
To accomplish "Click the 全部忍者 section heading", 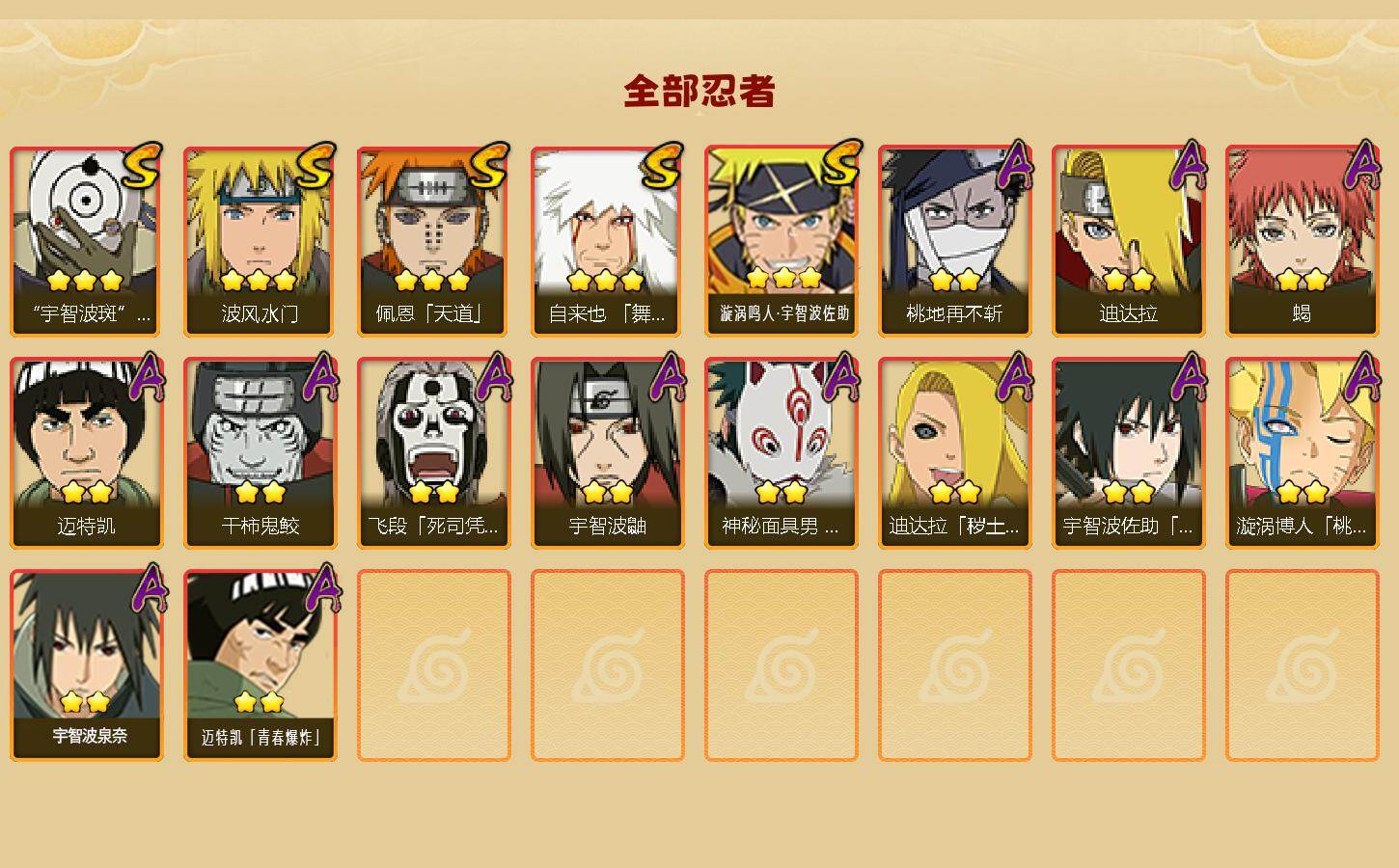I will (x=699, y=92).
